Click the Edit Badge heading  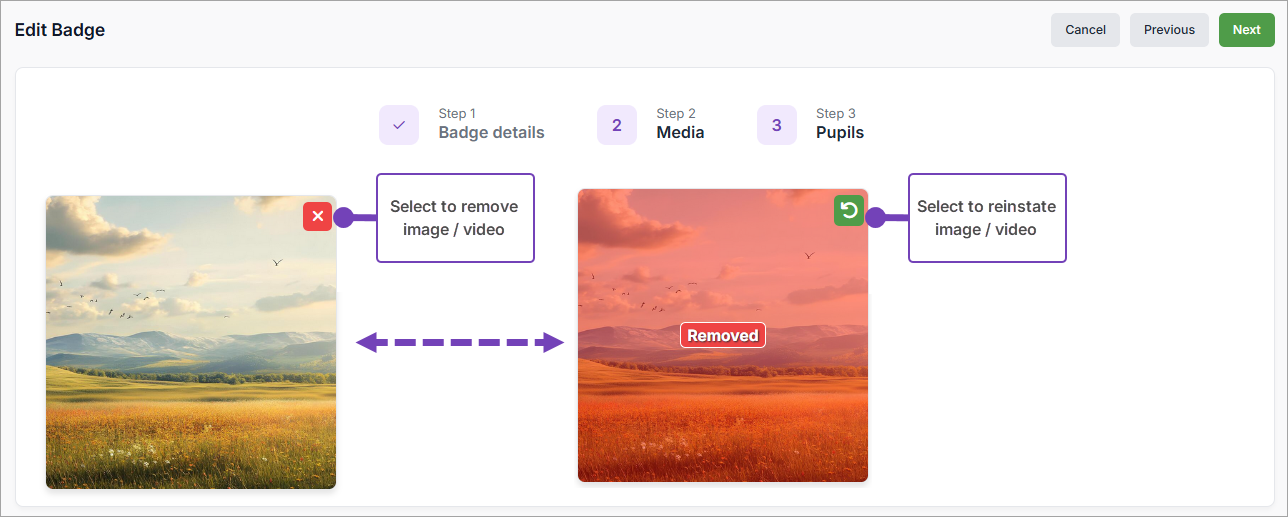[x=60, y=30]
